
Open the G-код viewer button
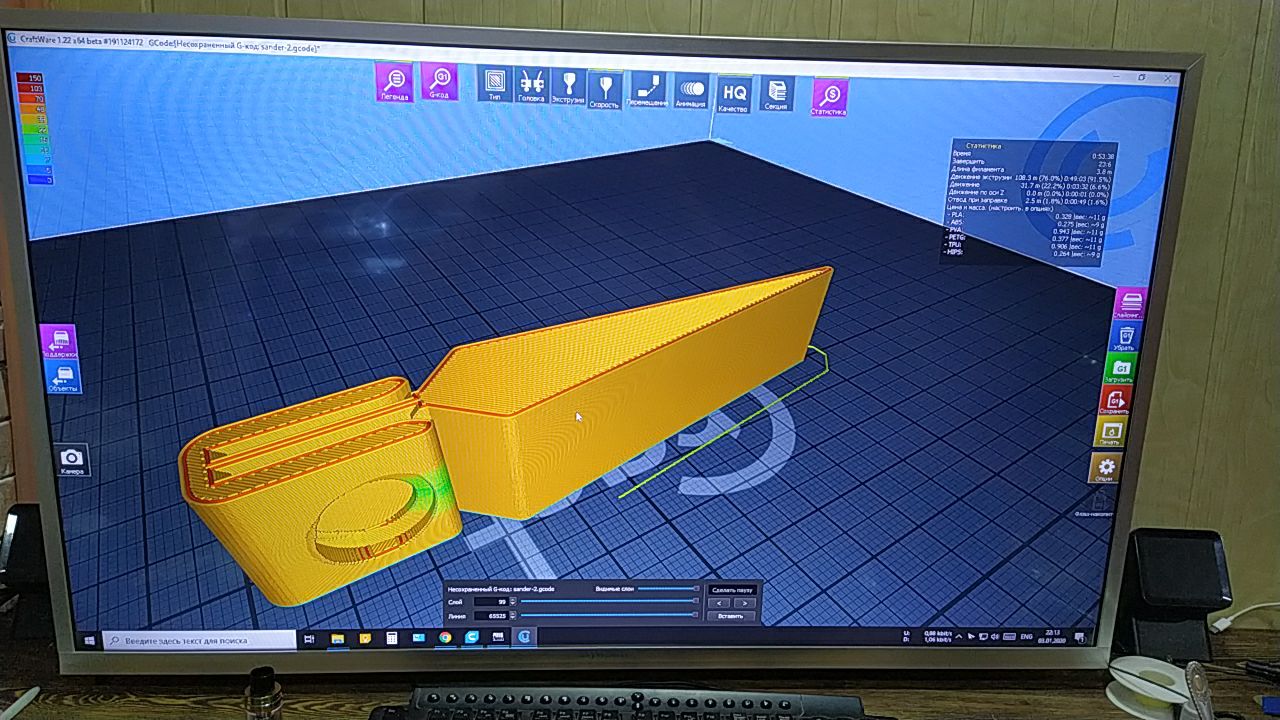(x=438, y=82)
